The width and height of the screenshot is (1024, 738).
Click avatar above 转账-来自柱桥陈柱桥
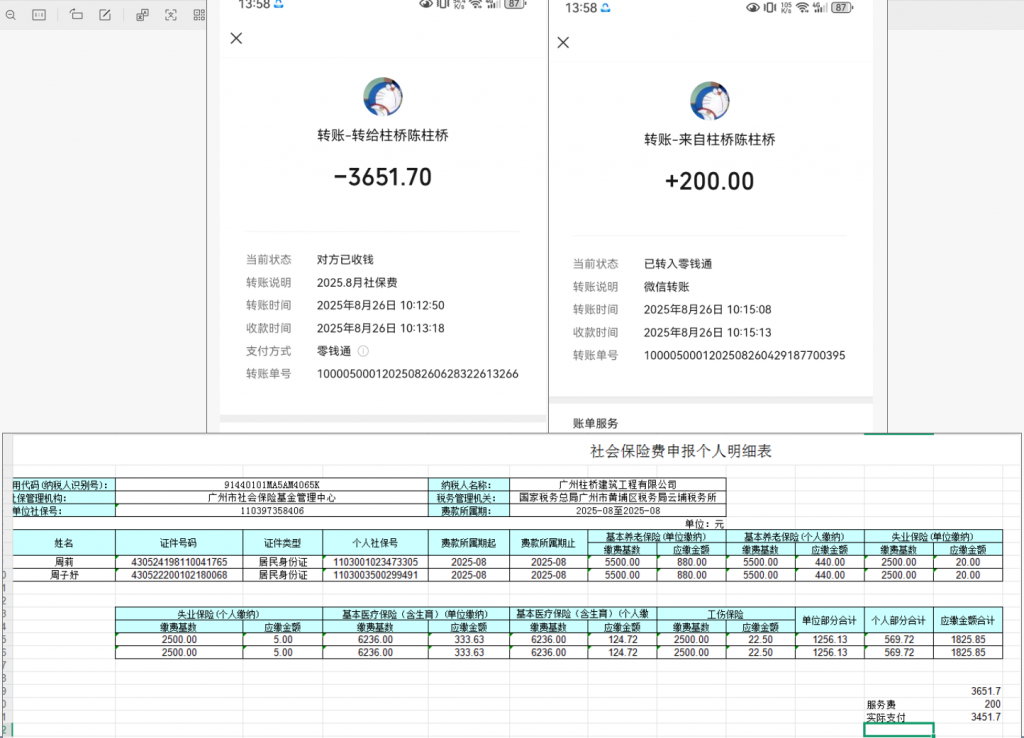[x=710, y=101]
